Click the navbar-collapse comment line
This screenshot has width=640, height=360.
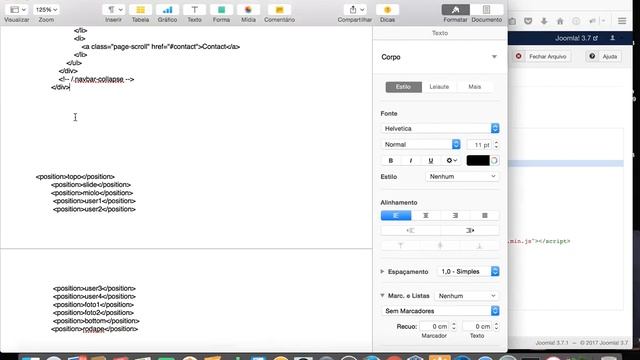96,79
